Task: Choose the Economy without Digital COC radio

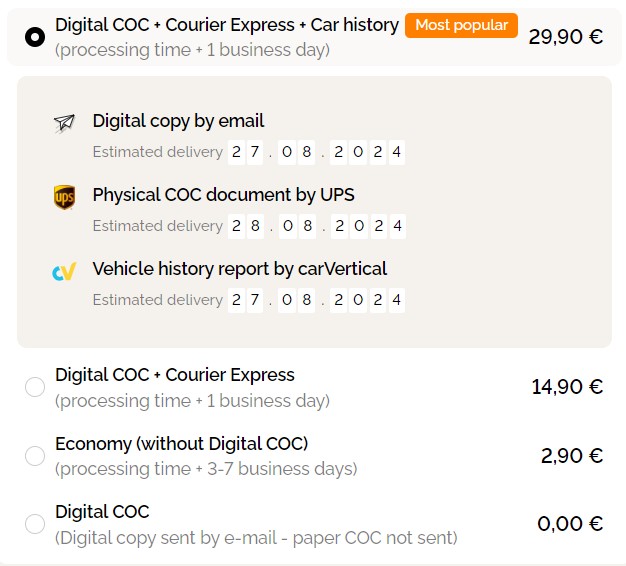Action: pos(35,456)
